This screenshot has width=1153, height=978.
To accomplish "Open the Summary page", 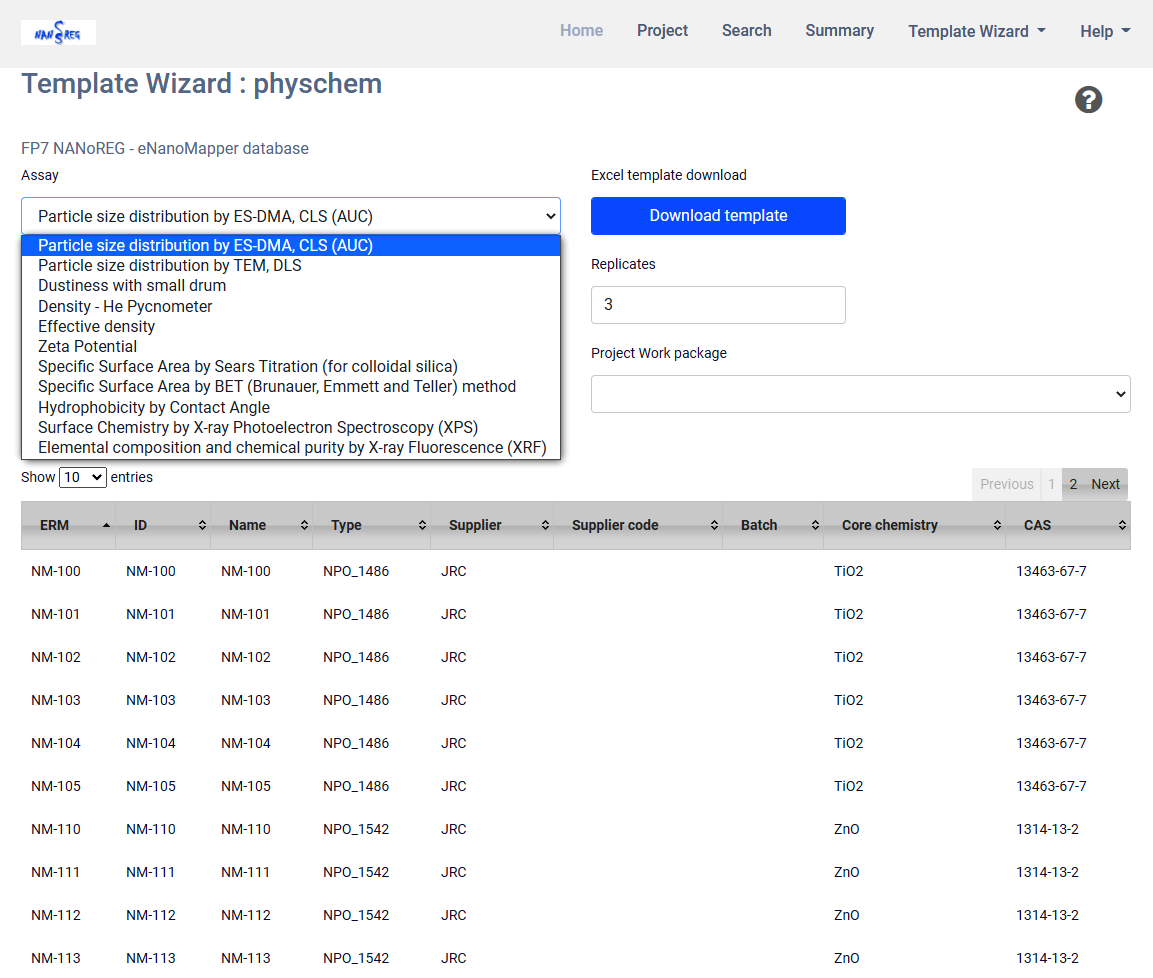I will (839, 31).
